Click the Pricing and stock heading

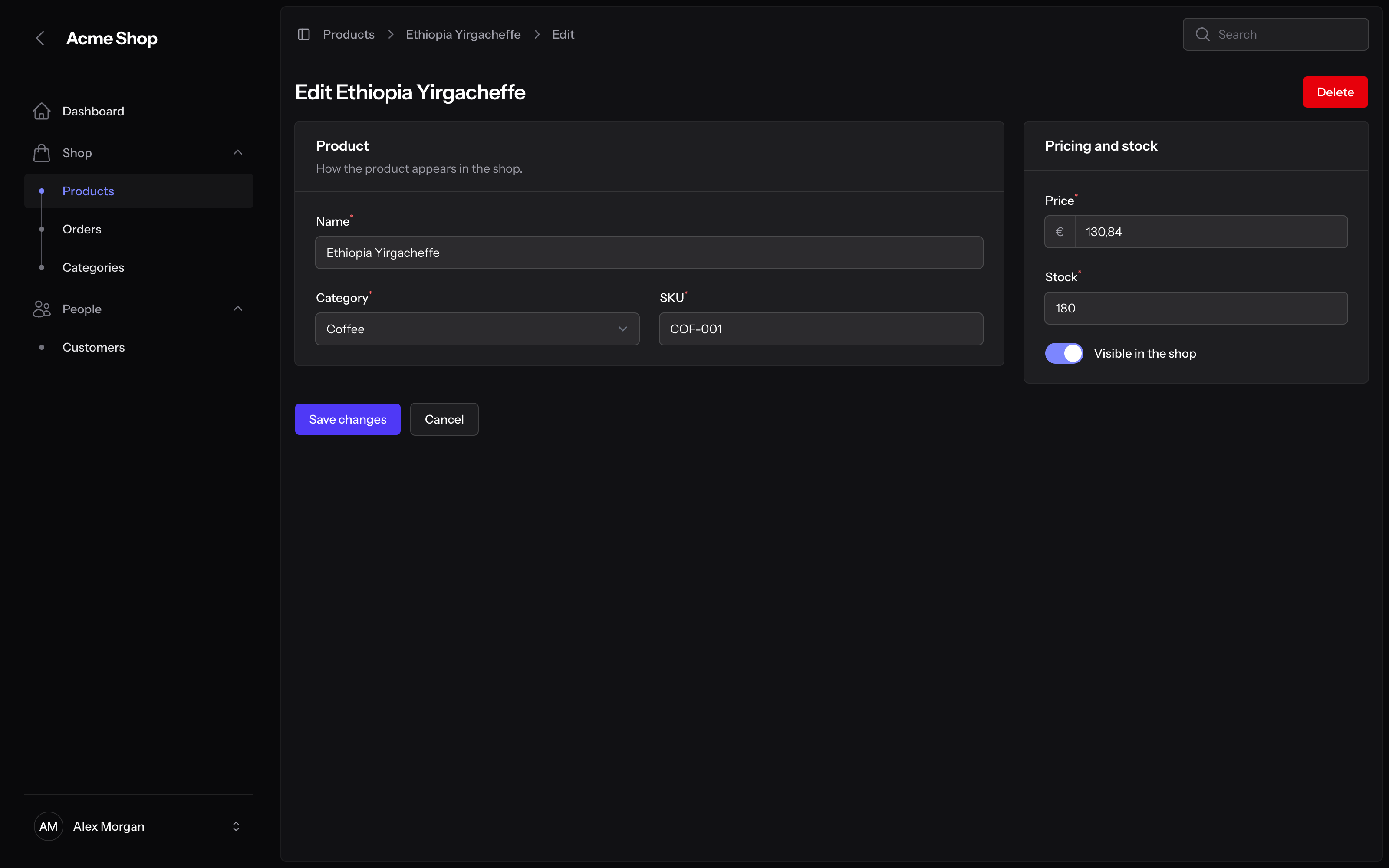(1101, 146)
